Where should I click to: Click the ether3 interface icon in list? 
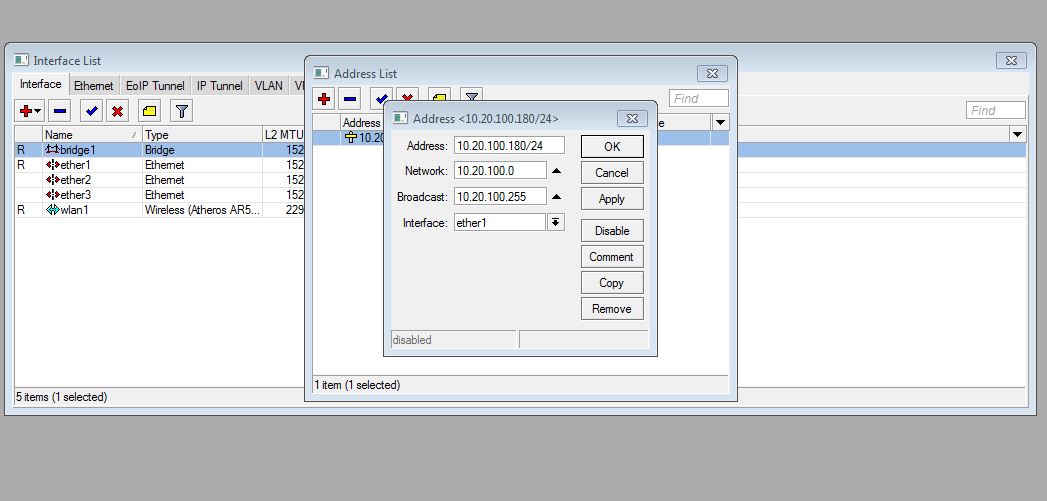[52, 195]
